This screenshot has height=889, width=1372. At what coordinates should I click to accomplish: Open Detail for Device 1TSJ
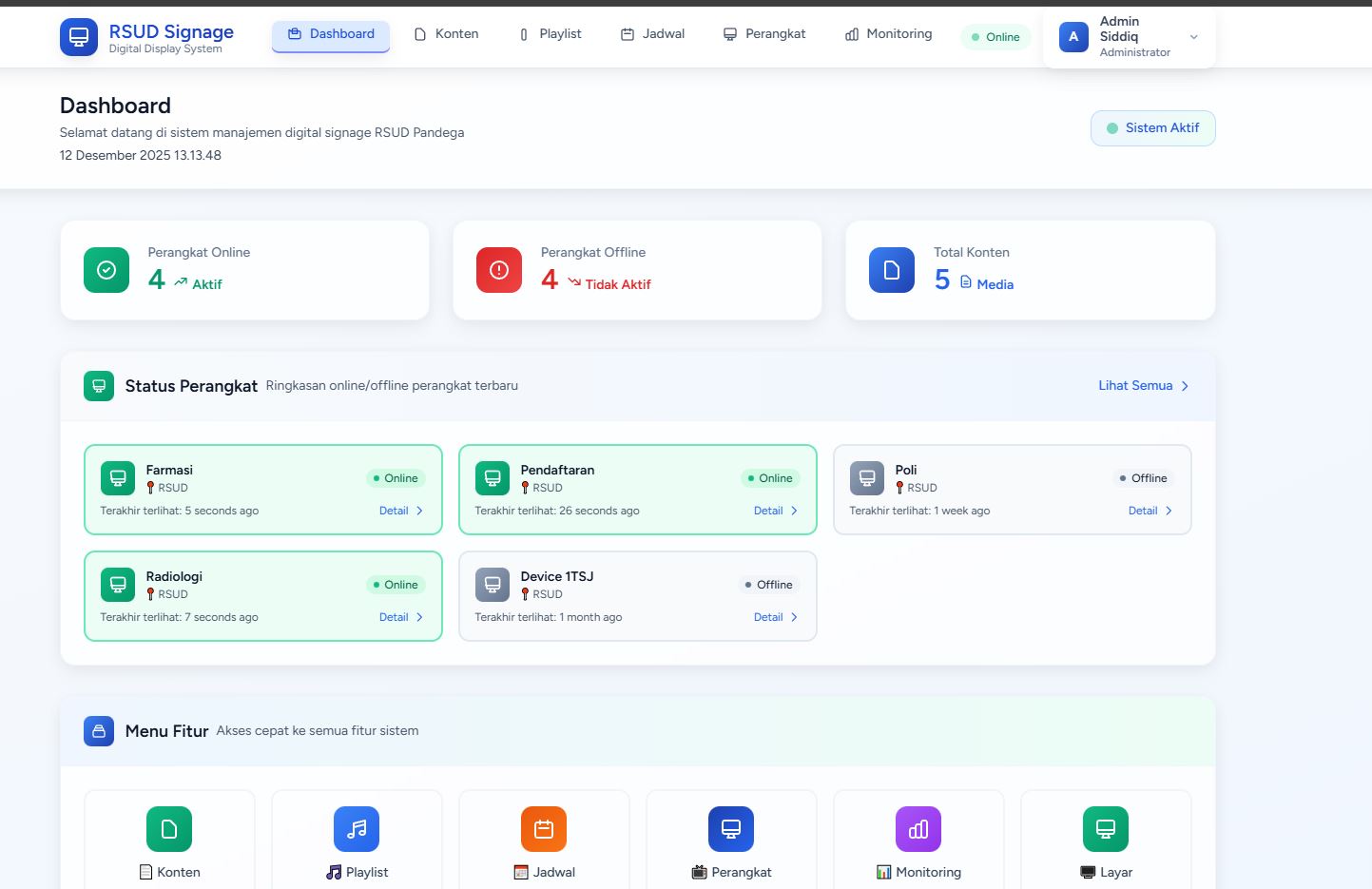coord(775,617)
